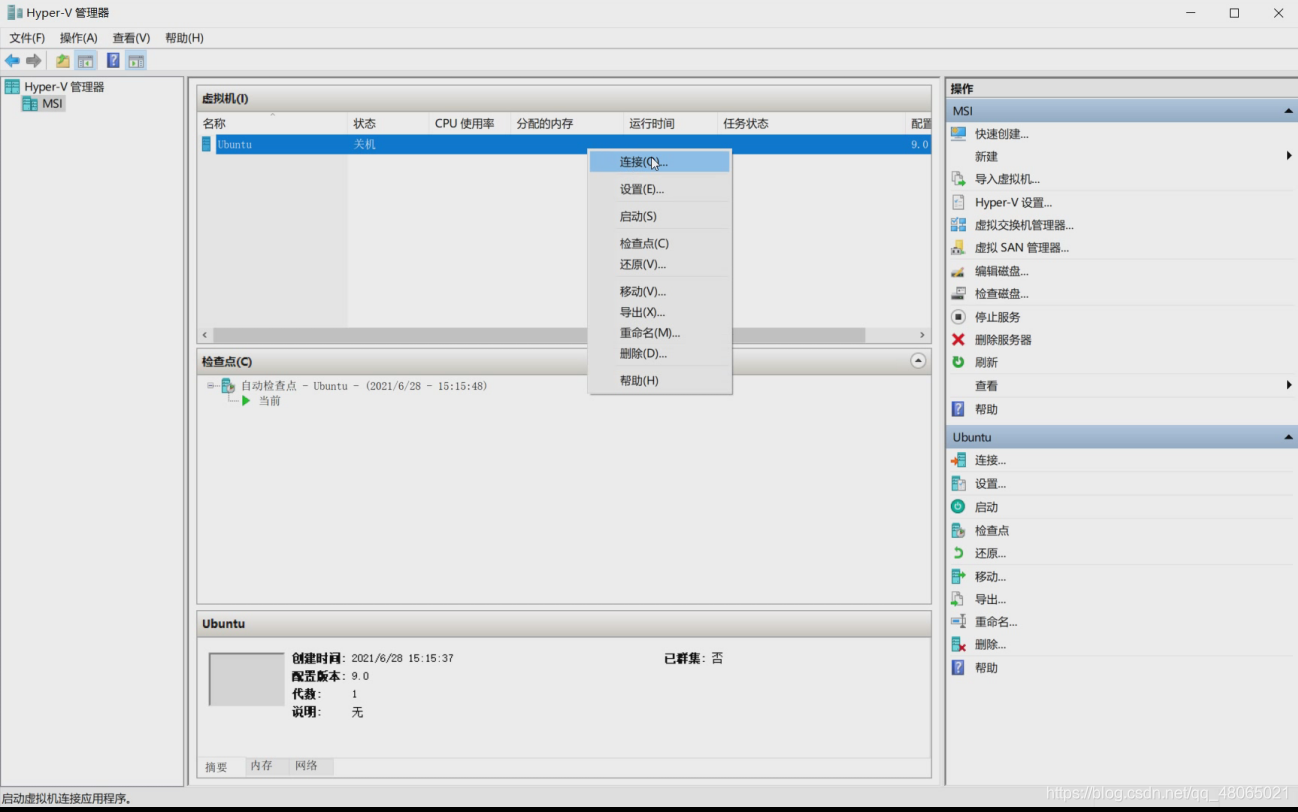Image resolution: width=1298 pixels, height=812 pixels.
Task: Sort by the 任务状态 column header
Action: [x=812, y=123]
